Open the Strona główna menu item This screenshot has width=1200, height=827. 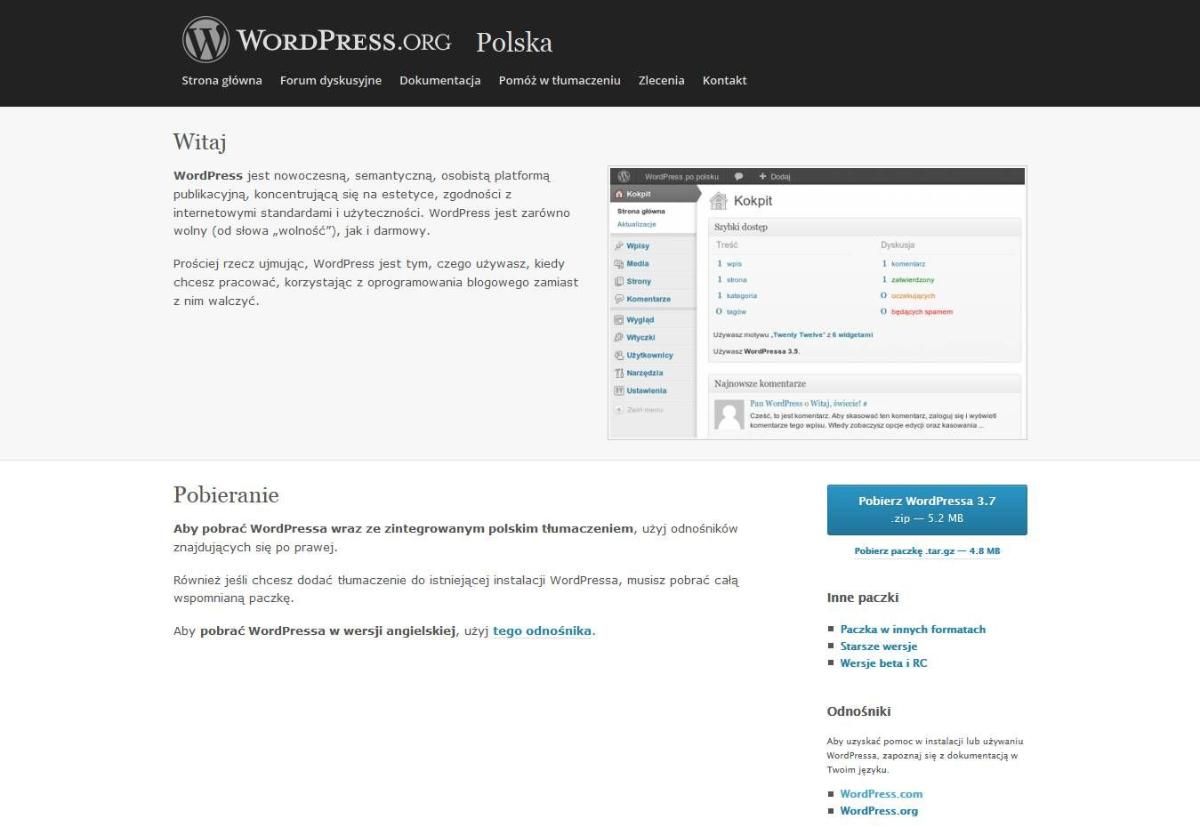(x=222, y=80)
